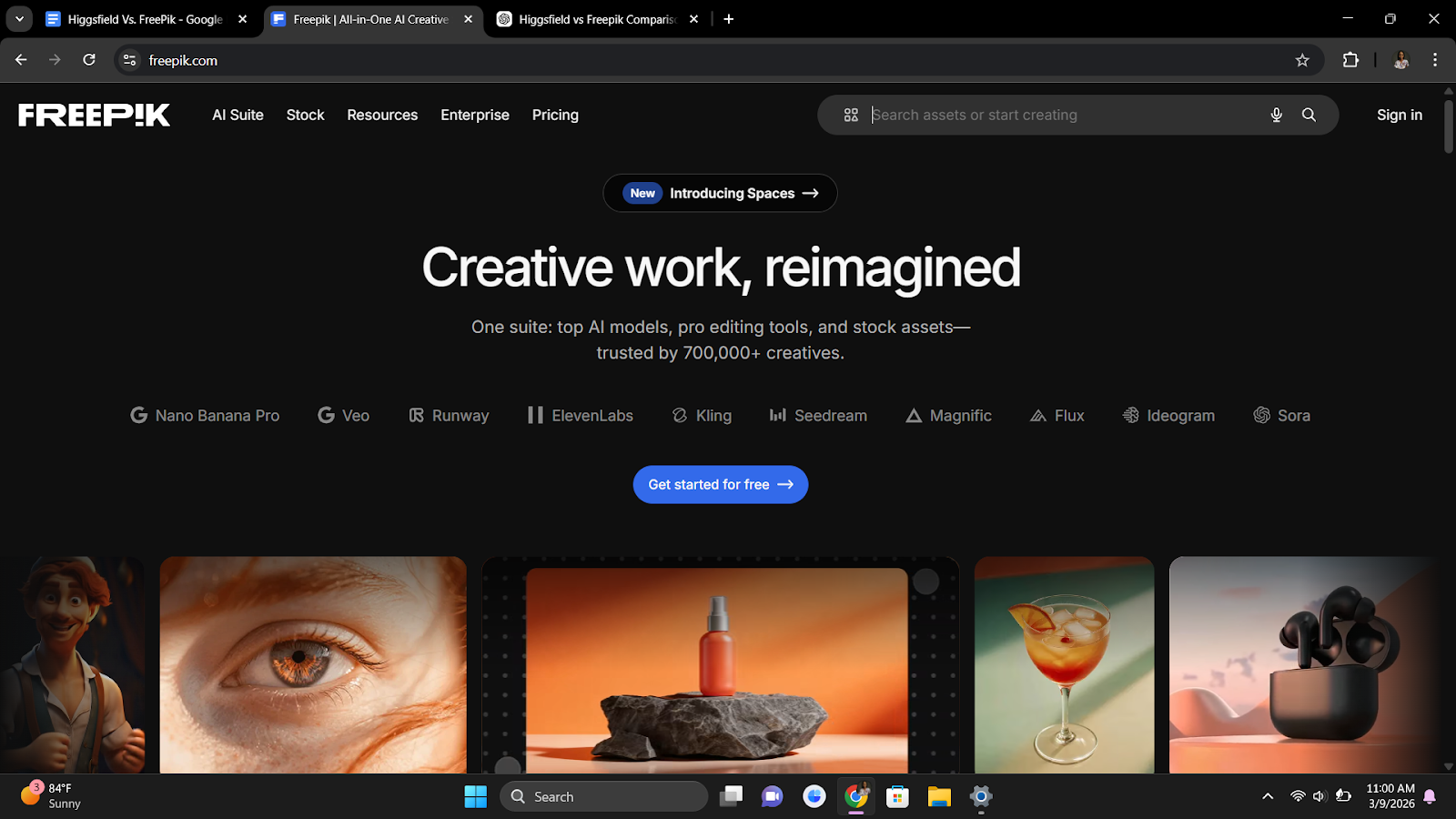Viewport: 1456px width, 819px height.
Task: Select the Freepik All-in-One AI Creative tab
Action: click(x=373, y=19)
